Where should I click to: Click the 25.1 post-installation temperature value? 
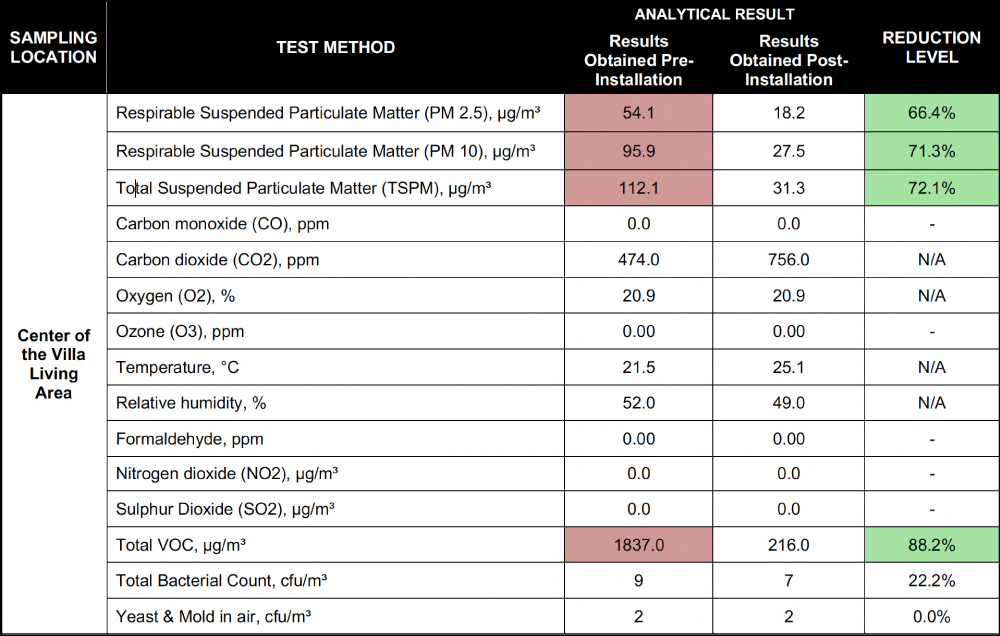point(788,368)
